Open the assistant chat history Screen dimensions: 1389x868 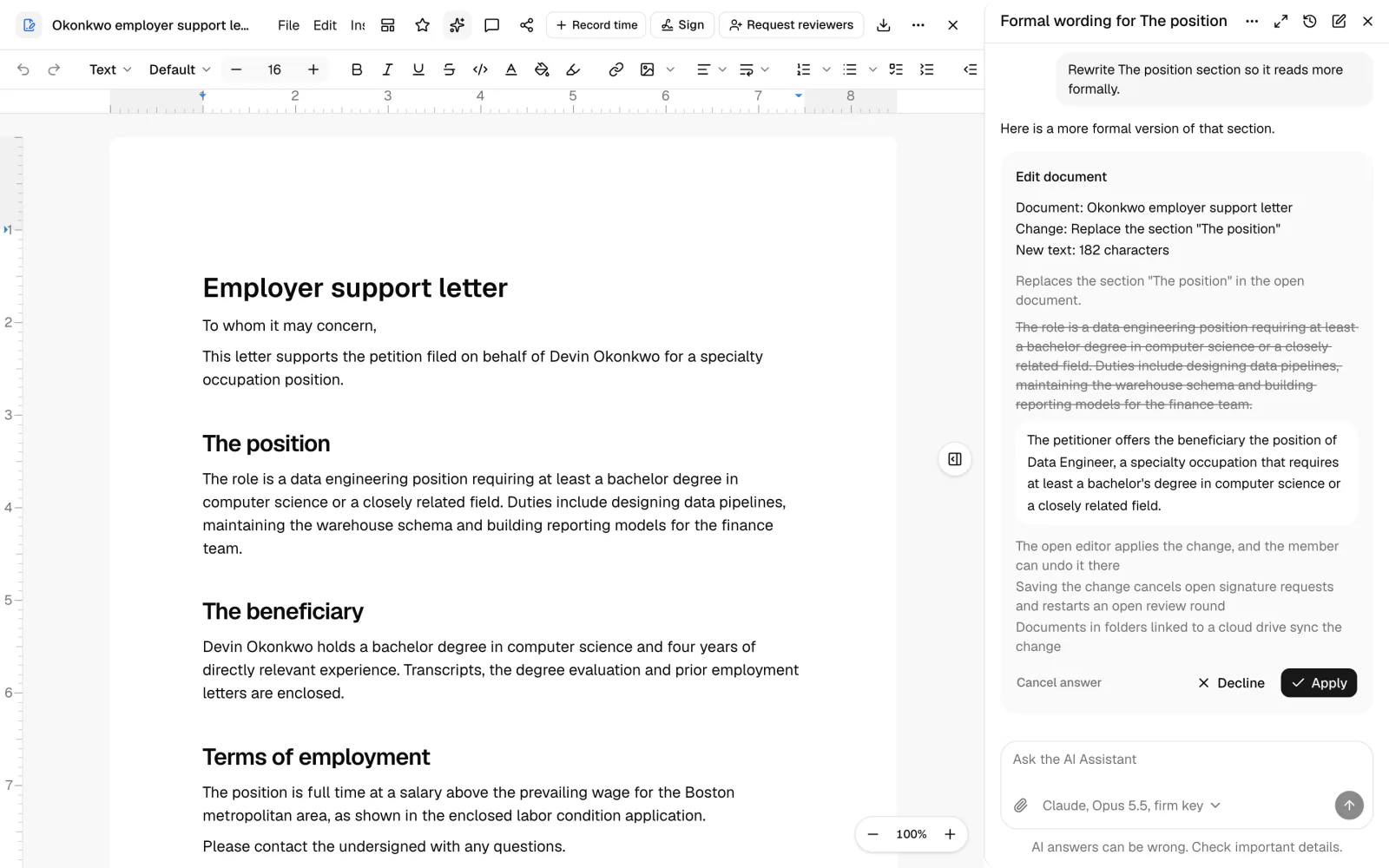tap(1310, 21)
